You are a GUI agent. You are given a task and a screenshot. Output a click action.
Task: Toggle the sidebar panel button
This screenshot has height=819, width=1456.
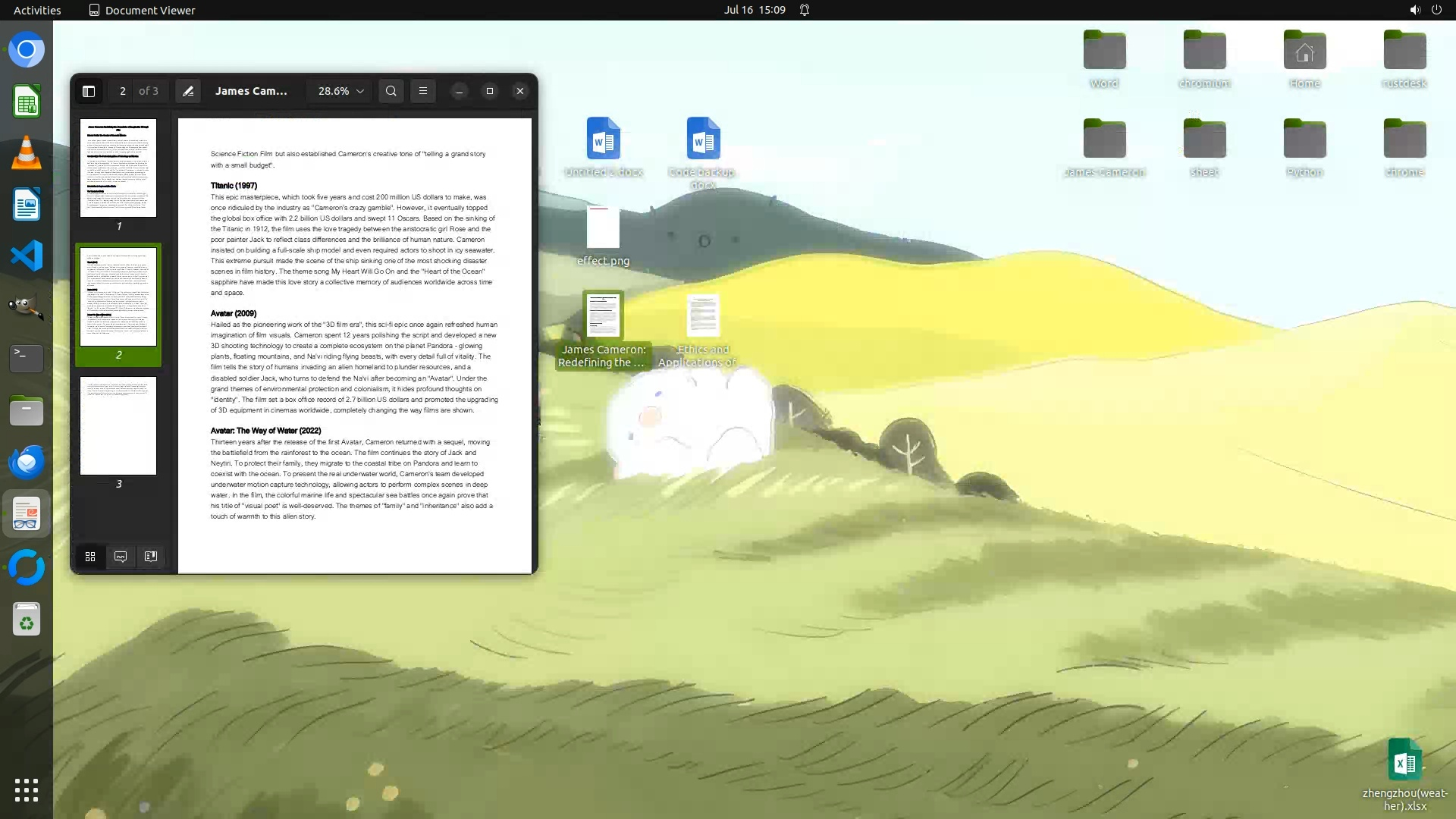click(89, 91)
